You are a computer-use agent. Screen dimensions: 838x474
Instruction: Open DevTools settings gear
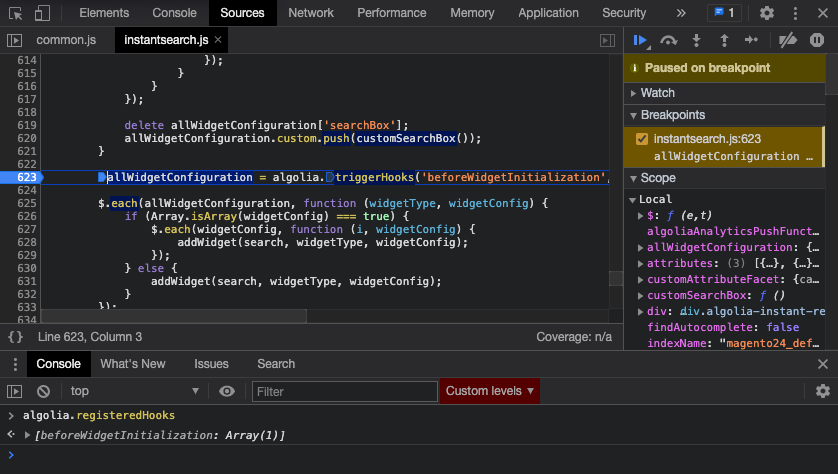coord(767,13)
